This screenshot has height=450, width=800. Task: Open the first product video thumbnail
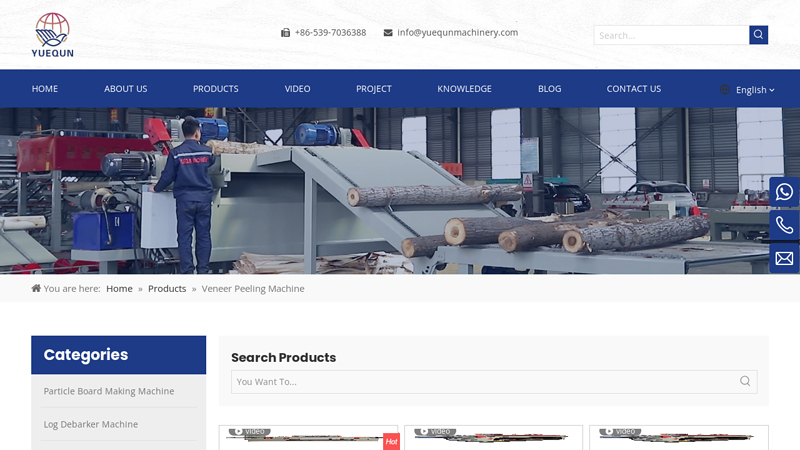(308, 438)
